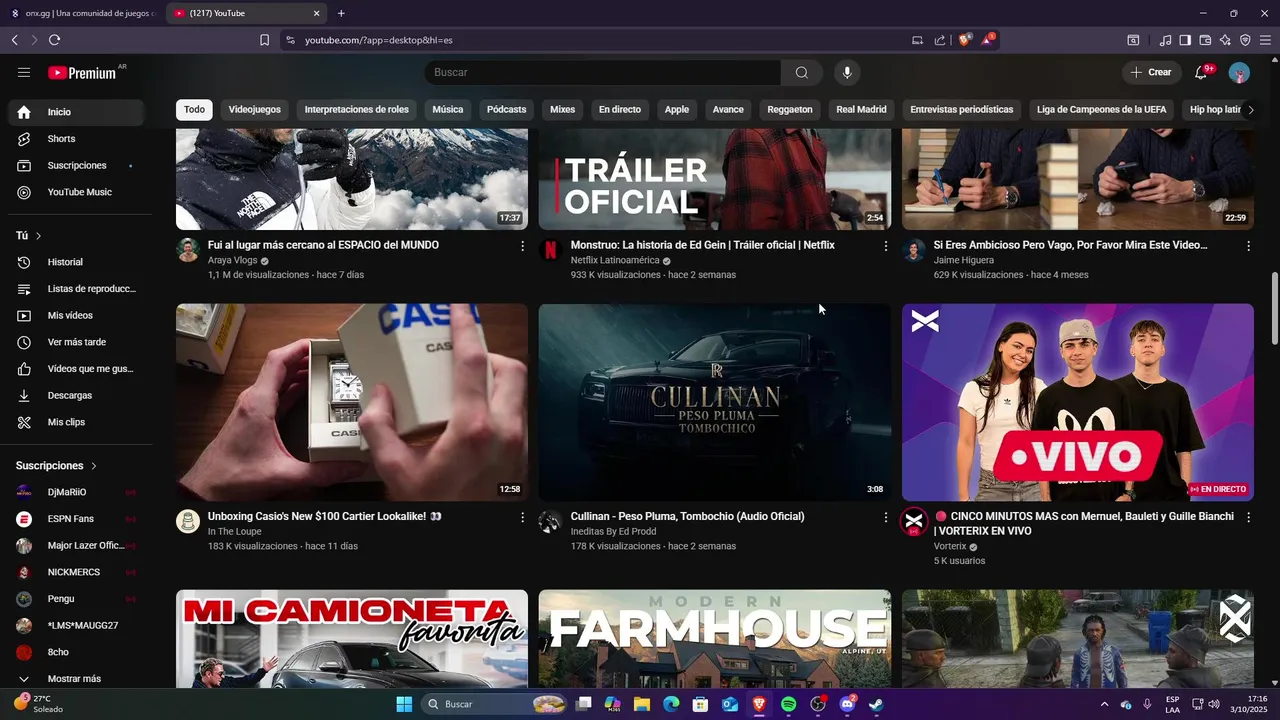The width and height of the screenshot is (1280, 720).
Task: Open Brave Leo AI sparkle icon
Action: tap(1225, 40)
